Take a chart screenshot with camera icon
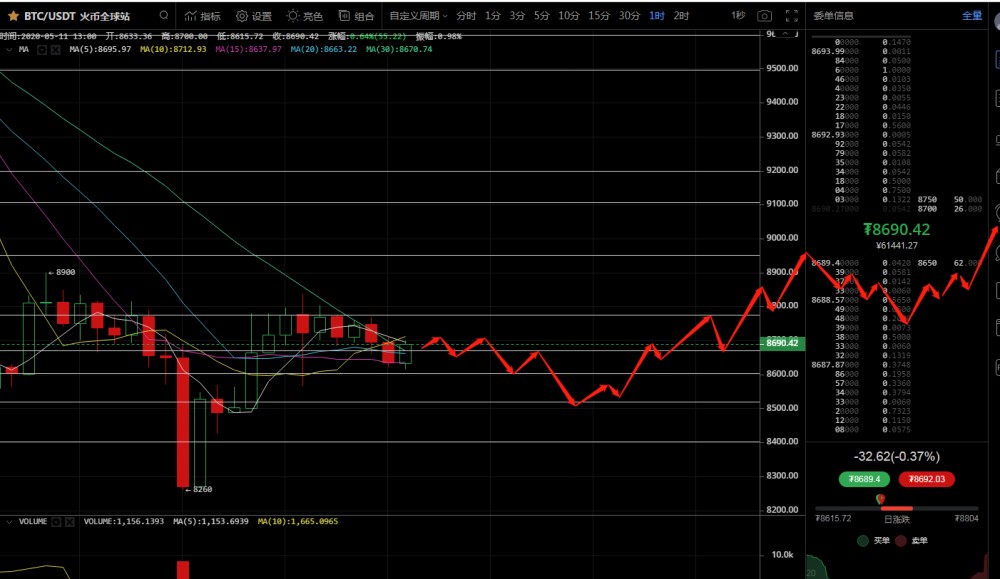This screenshot has width=1000, height=579. 765,16
